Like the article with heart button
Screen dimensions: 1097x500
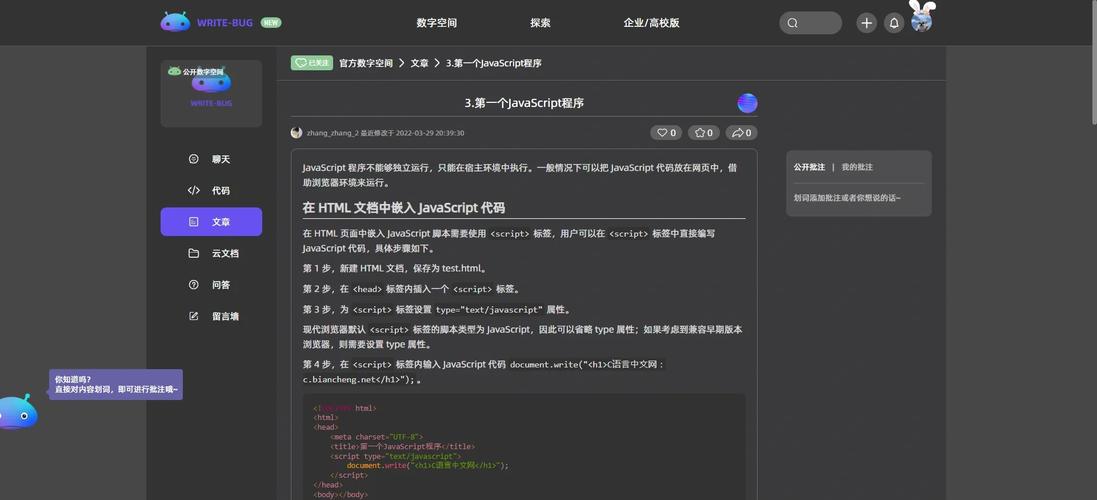666,133
